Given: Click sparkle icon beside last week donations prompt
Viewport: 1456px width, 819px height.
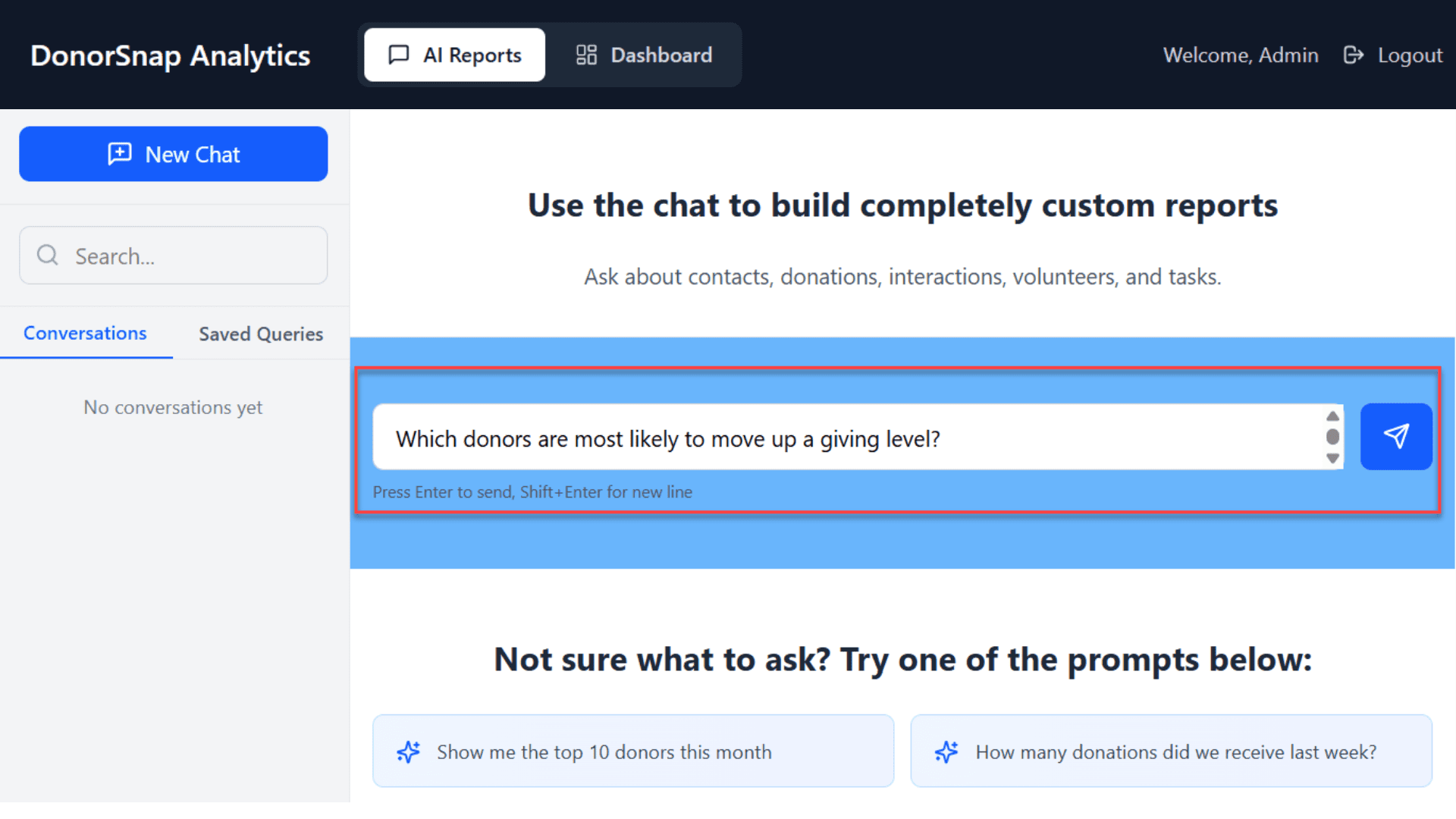Looking at the screenshot, I should pyautogui.click(x=946, y=752).
